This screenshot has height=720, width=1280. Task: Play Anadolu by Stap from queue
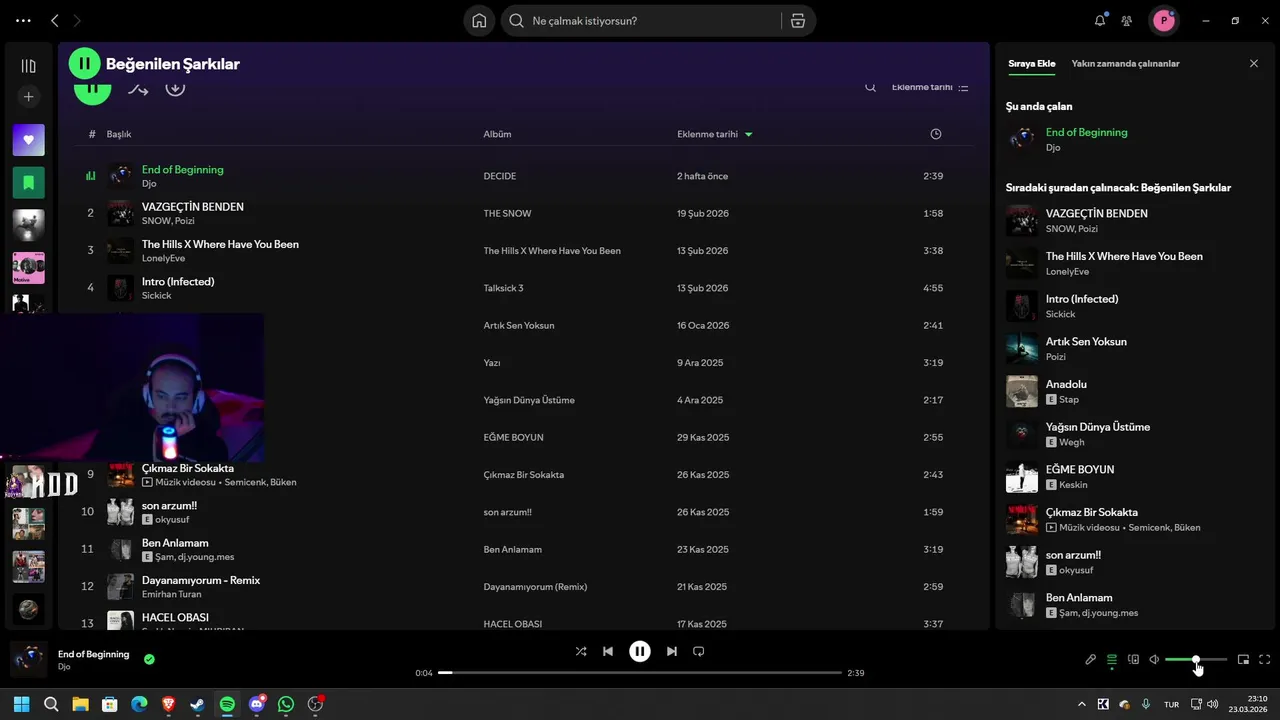1133,391
